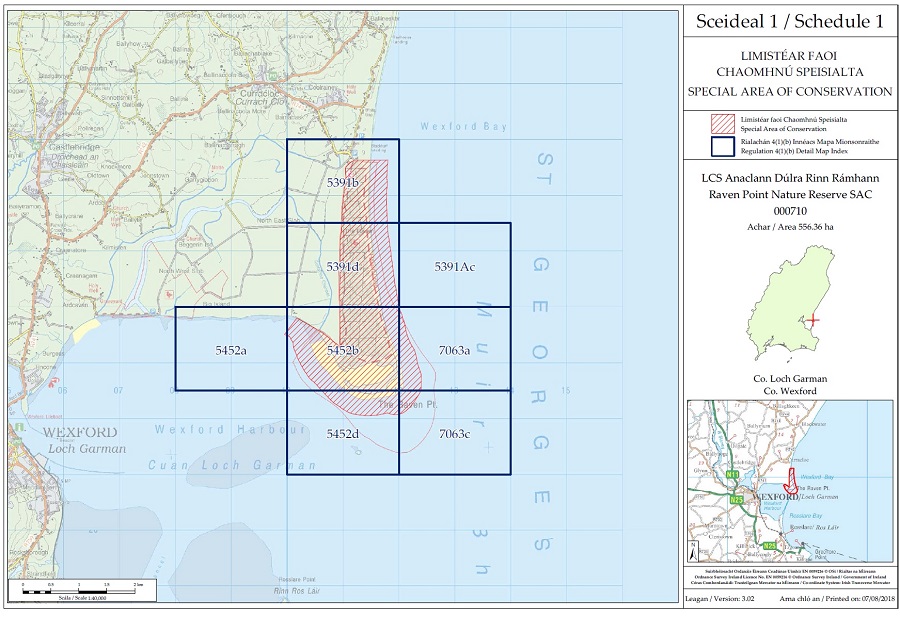Click the 'Sceideal 1 / Schedule 1' title
900x617 pixels.
(x=790, y=22)
